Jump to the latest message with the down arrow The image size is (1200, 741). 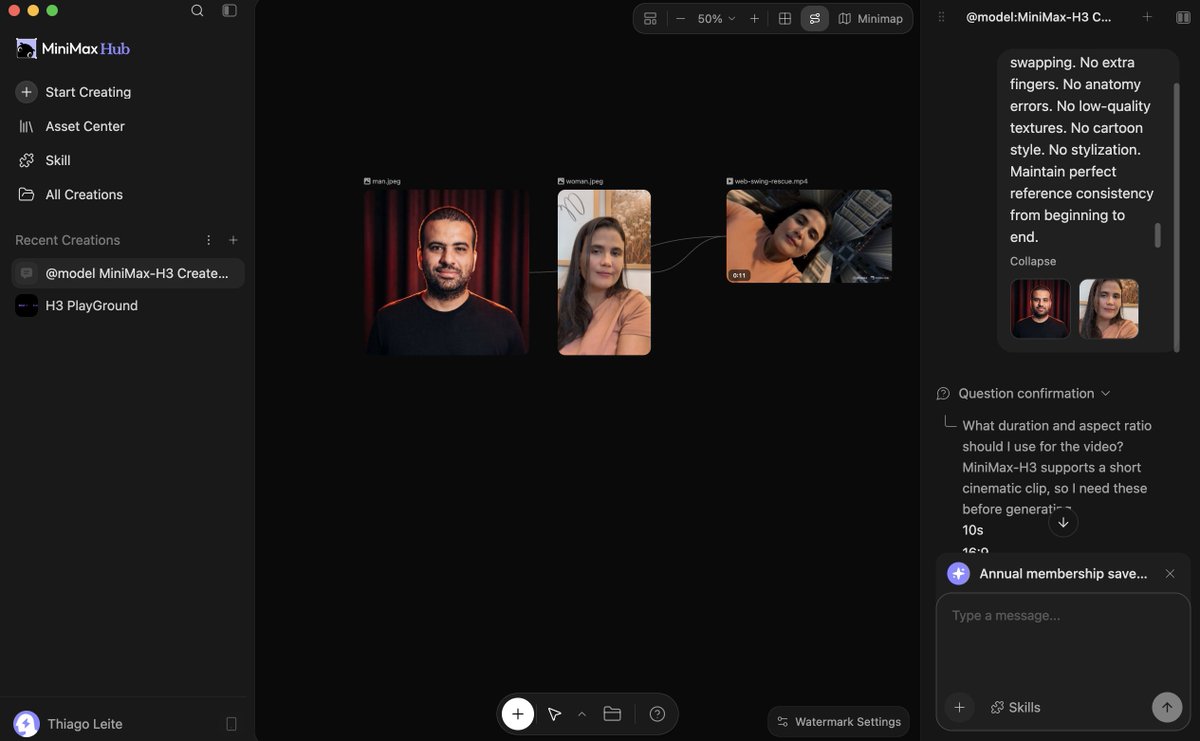(1063, 522)
